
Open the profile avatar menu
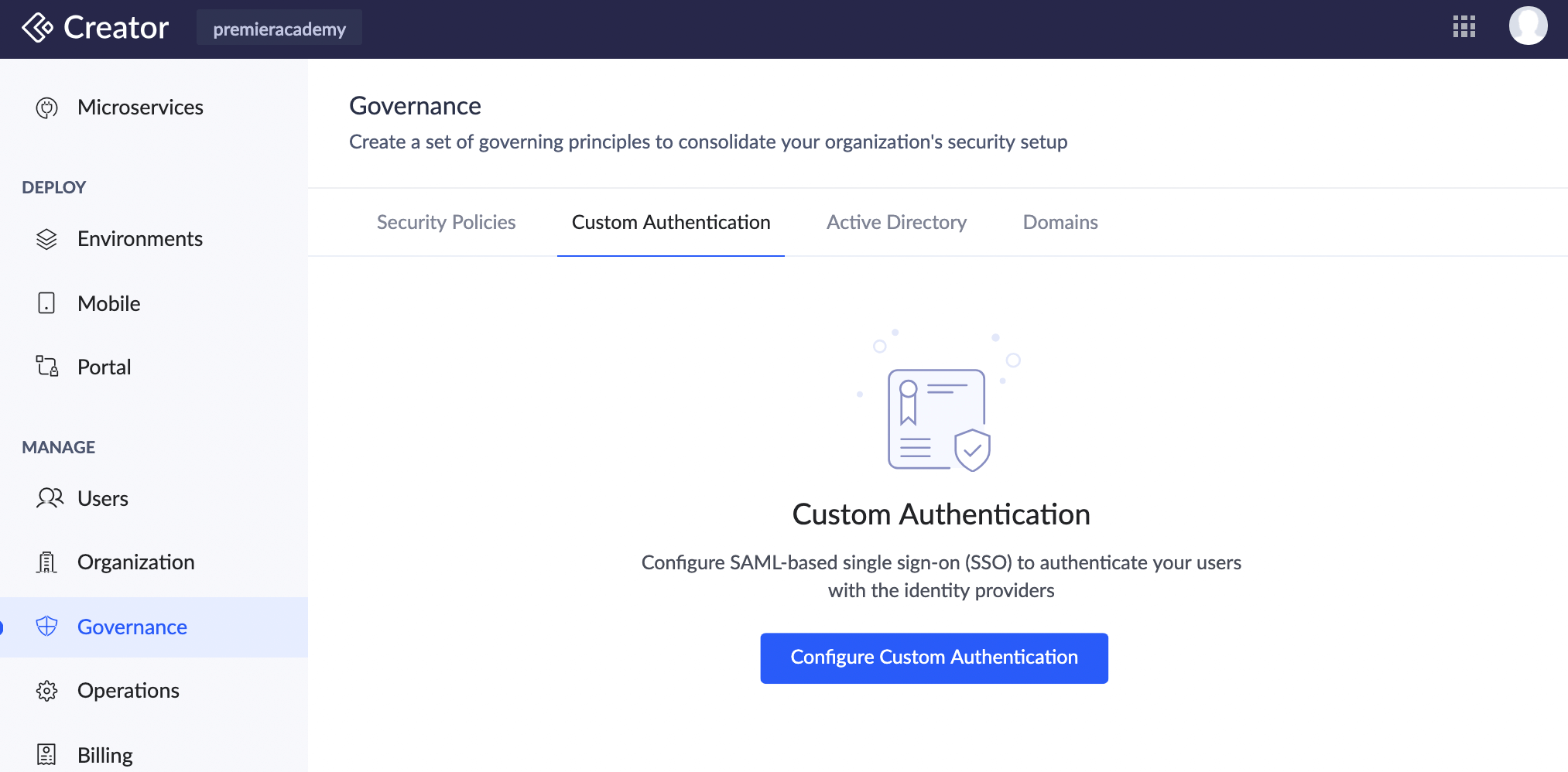[x=1529, y=26]
